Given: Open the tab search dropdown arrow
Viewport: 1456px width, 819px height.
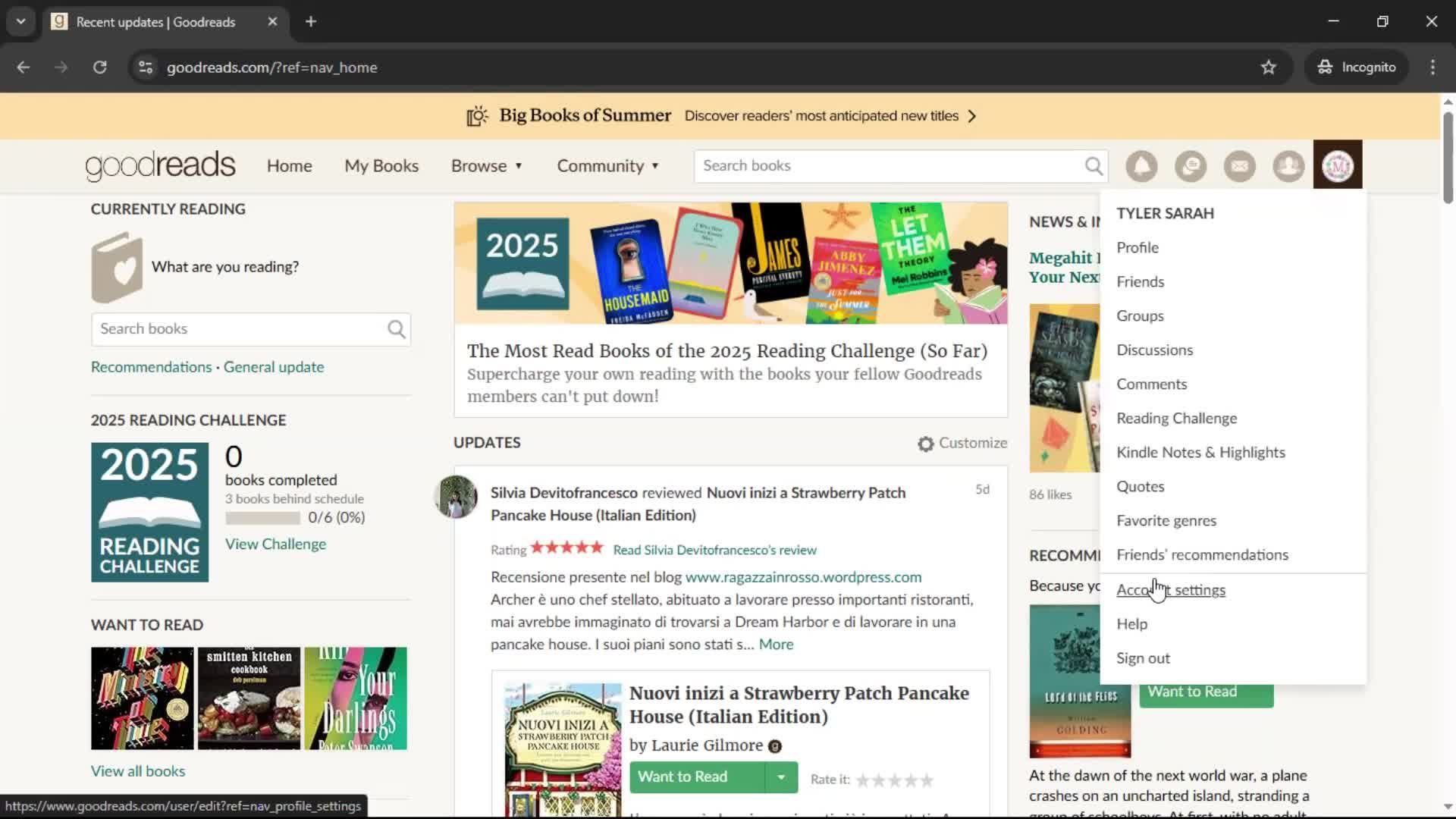Looking at the screenshot, I should pos(21,22).
